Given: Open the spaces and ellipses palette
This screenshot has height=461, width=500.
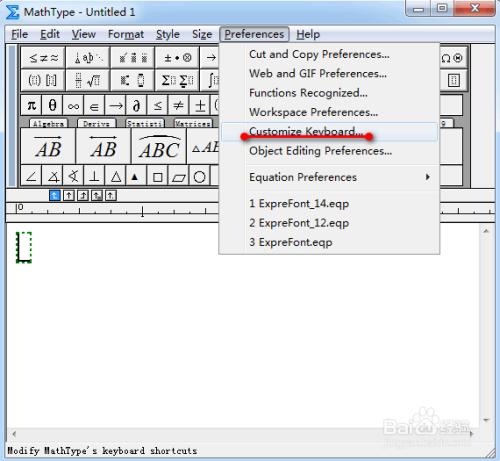Looking at the screenshot, I should tap(88, 58).
